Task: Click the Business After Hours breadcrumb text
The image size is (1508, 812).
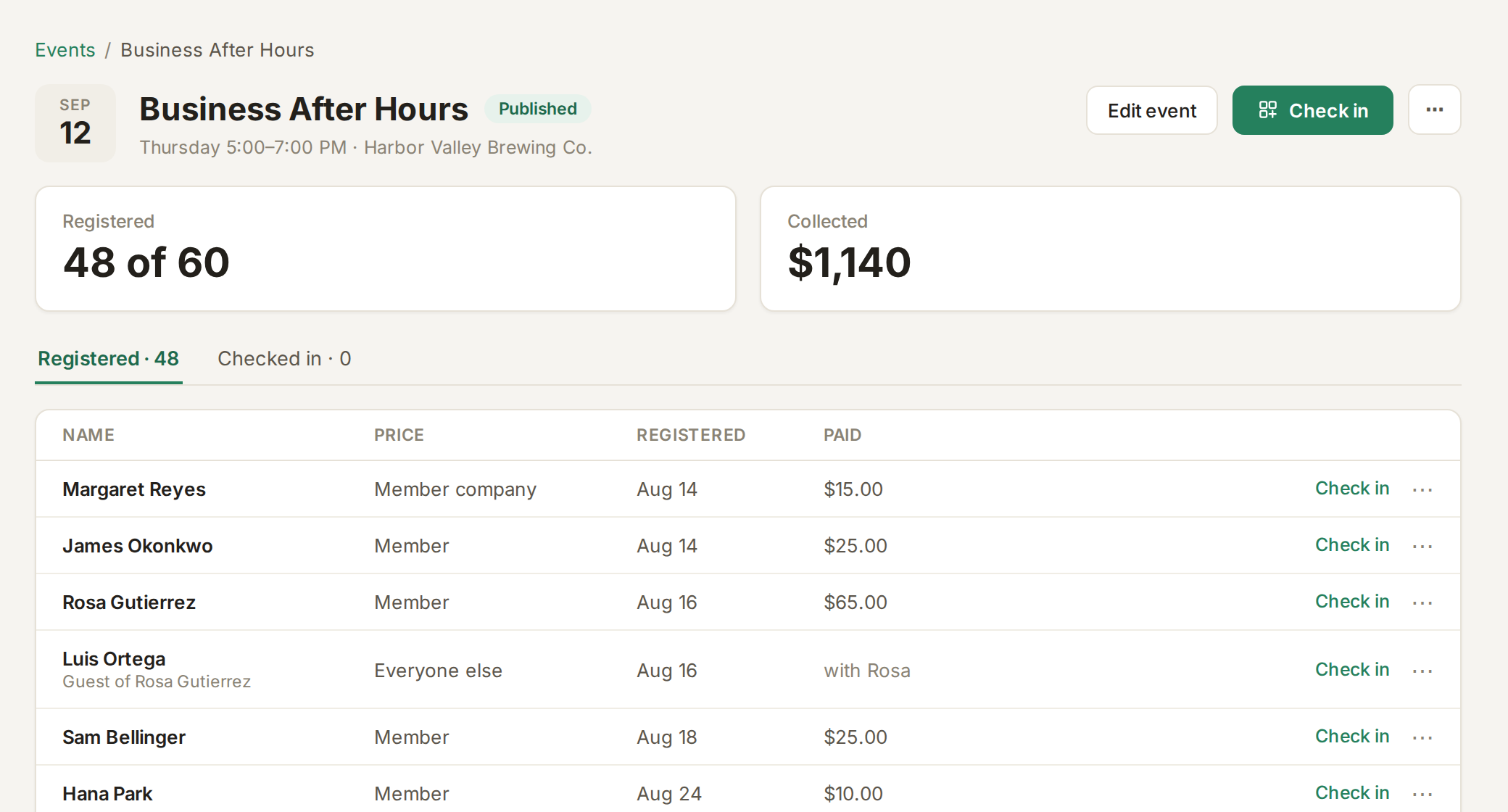Action: (217, 50)
